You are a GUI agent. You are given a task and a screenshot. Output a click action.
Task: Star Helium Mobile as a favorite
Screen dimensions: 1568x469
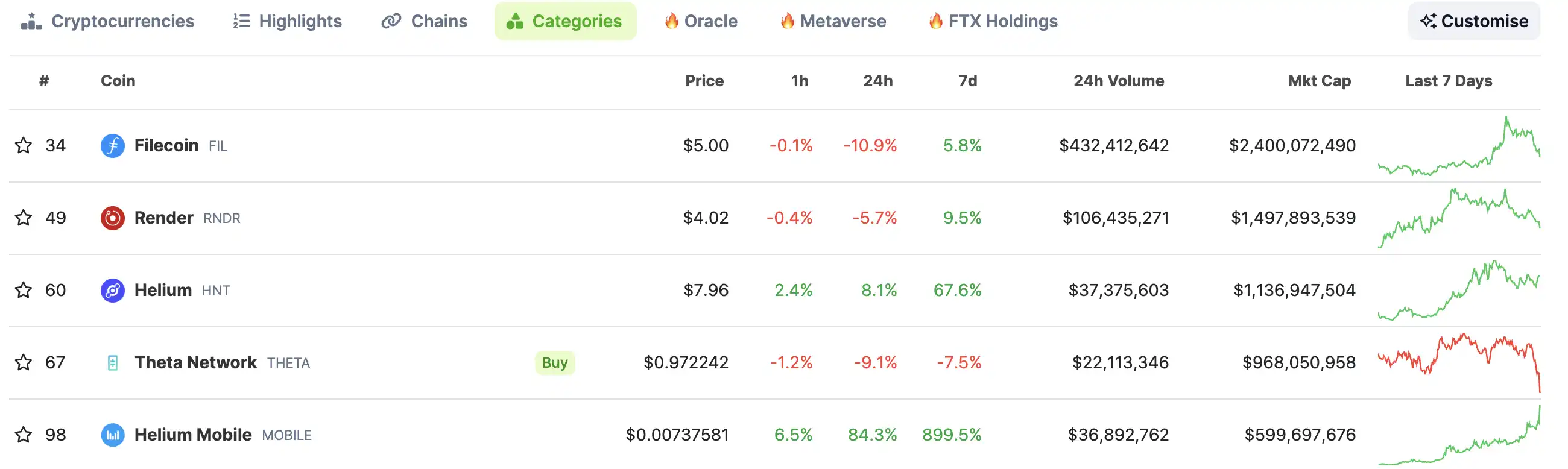(23, 435)
